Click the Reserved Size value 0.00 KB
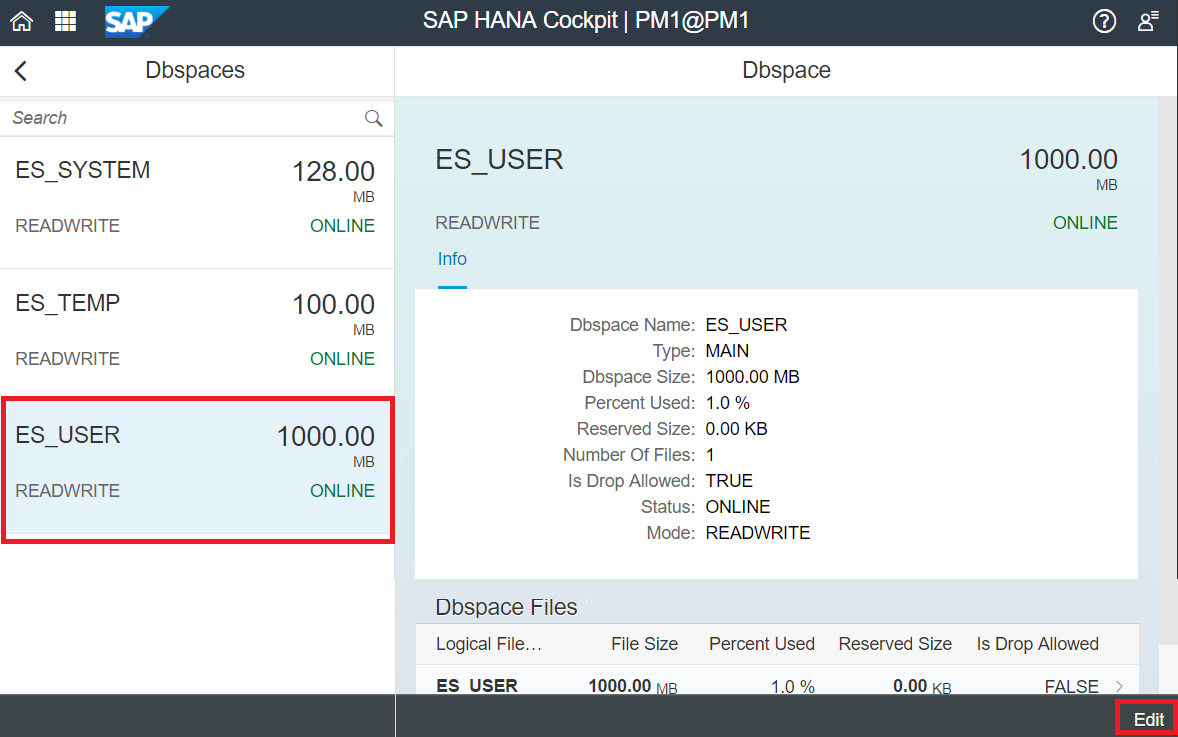 pyautogui.click(x=736, y=429)
